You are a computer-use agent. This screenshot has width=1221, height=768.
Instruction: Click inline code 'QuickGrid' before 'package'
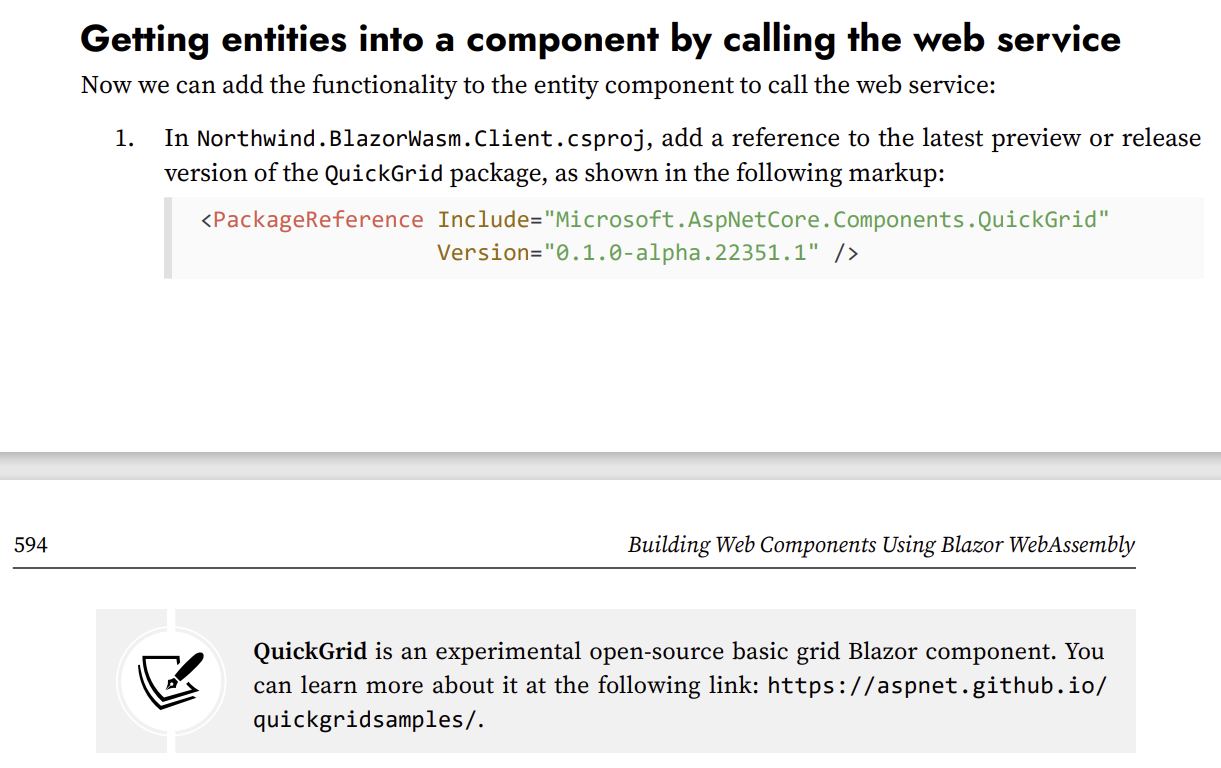[x=384, y=173]
